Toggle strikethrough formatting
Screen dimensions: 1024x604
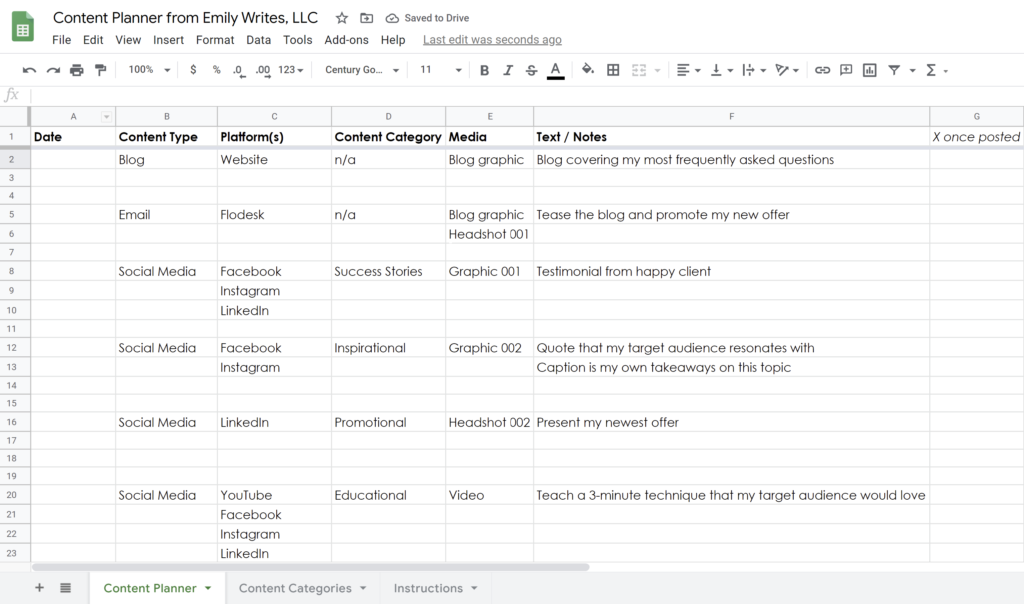(530, 70)
